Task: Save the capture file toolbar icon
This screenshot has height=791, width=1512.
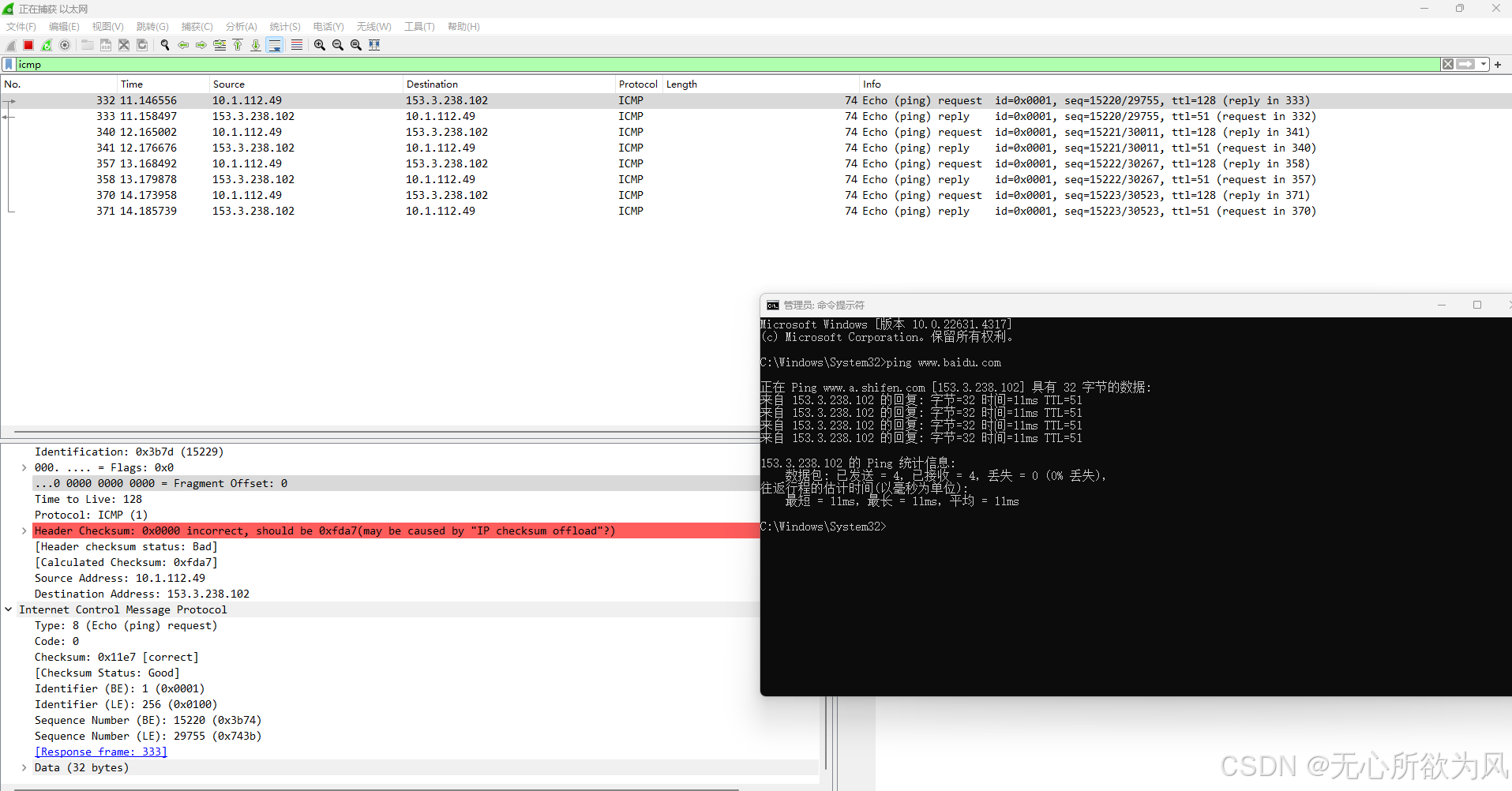Action: tap(106, 45)
